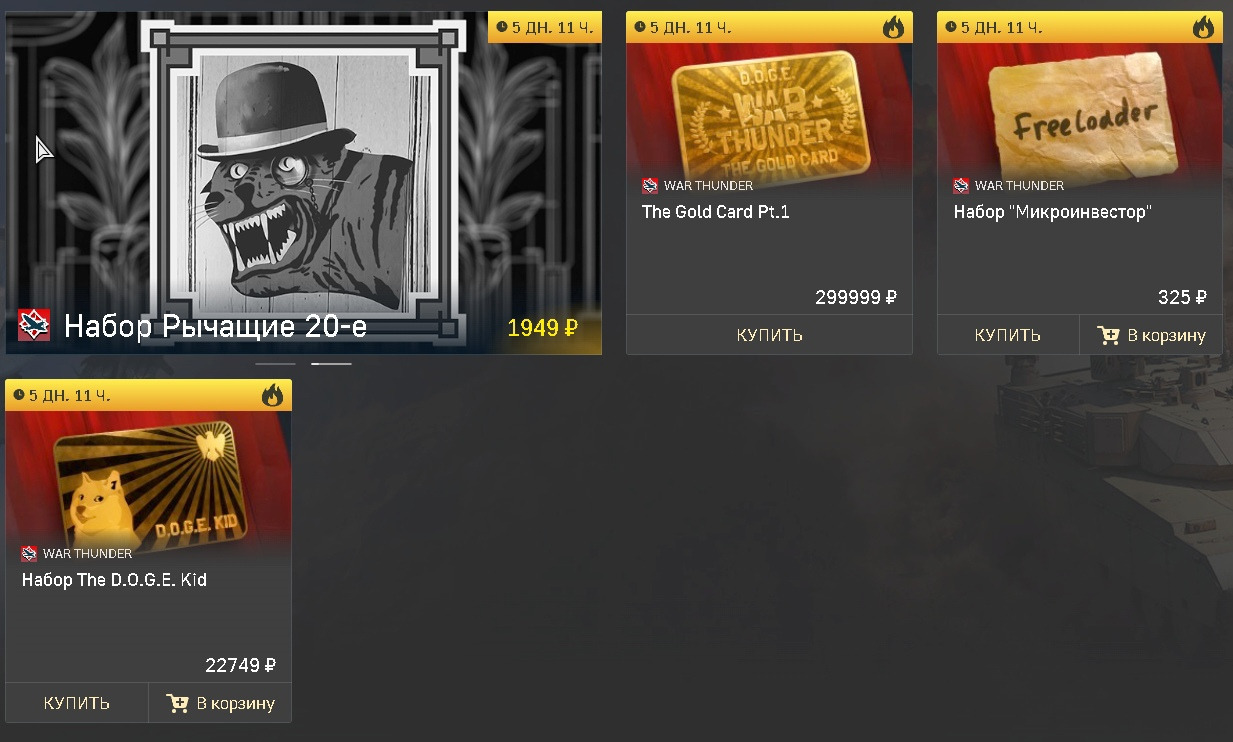1233x742 pixels.
Task: Open the D.O.G.E. Kid doge card image
Action: (148, 482)
